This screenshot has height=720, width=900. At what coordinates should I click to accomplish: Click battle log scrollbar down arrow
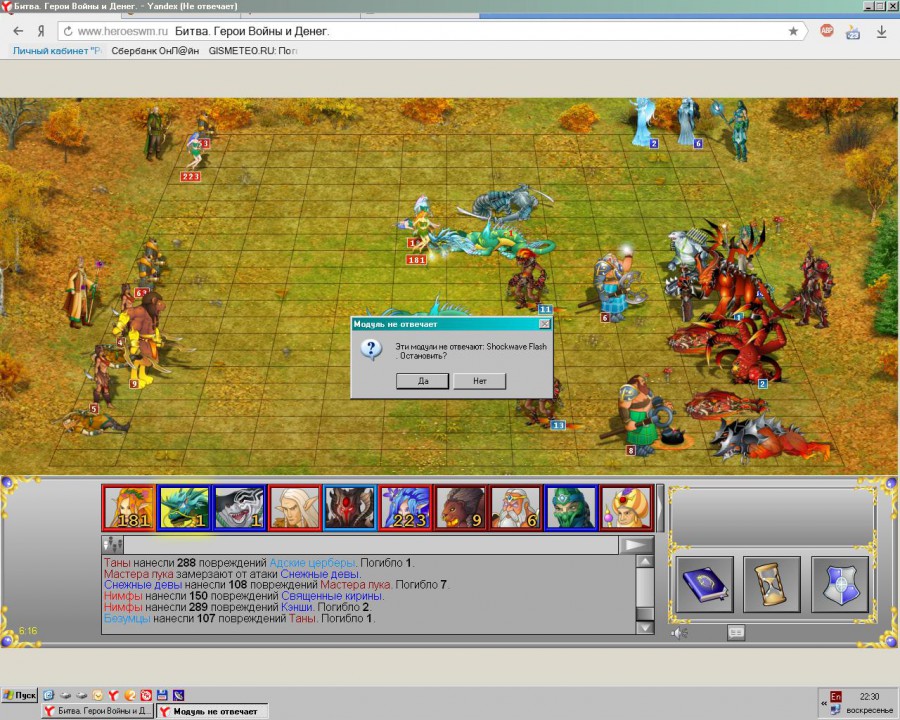click(645, 627)
